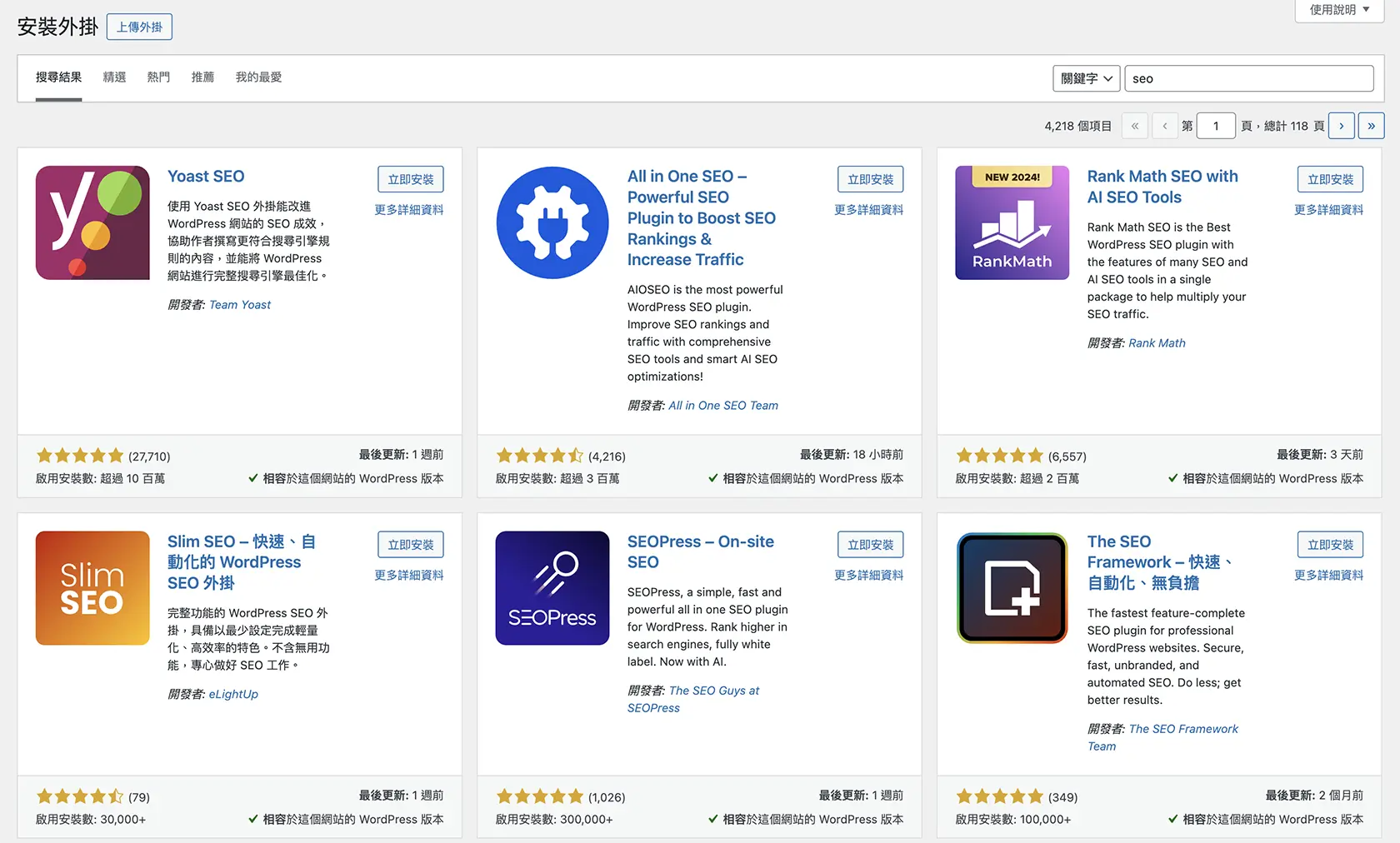1400x843 pixels.
Task: Open 更多詳細資料 for All in One SEO
Action: point(869,210)
